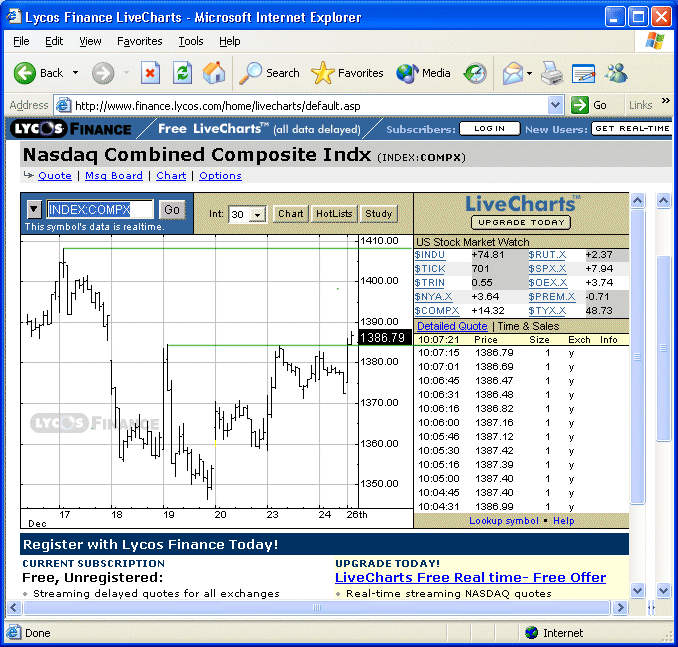Click the $OEX.X symbol link

tap(547, 282)
